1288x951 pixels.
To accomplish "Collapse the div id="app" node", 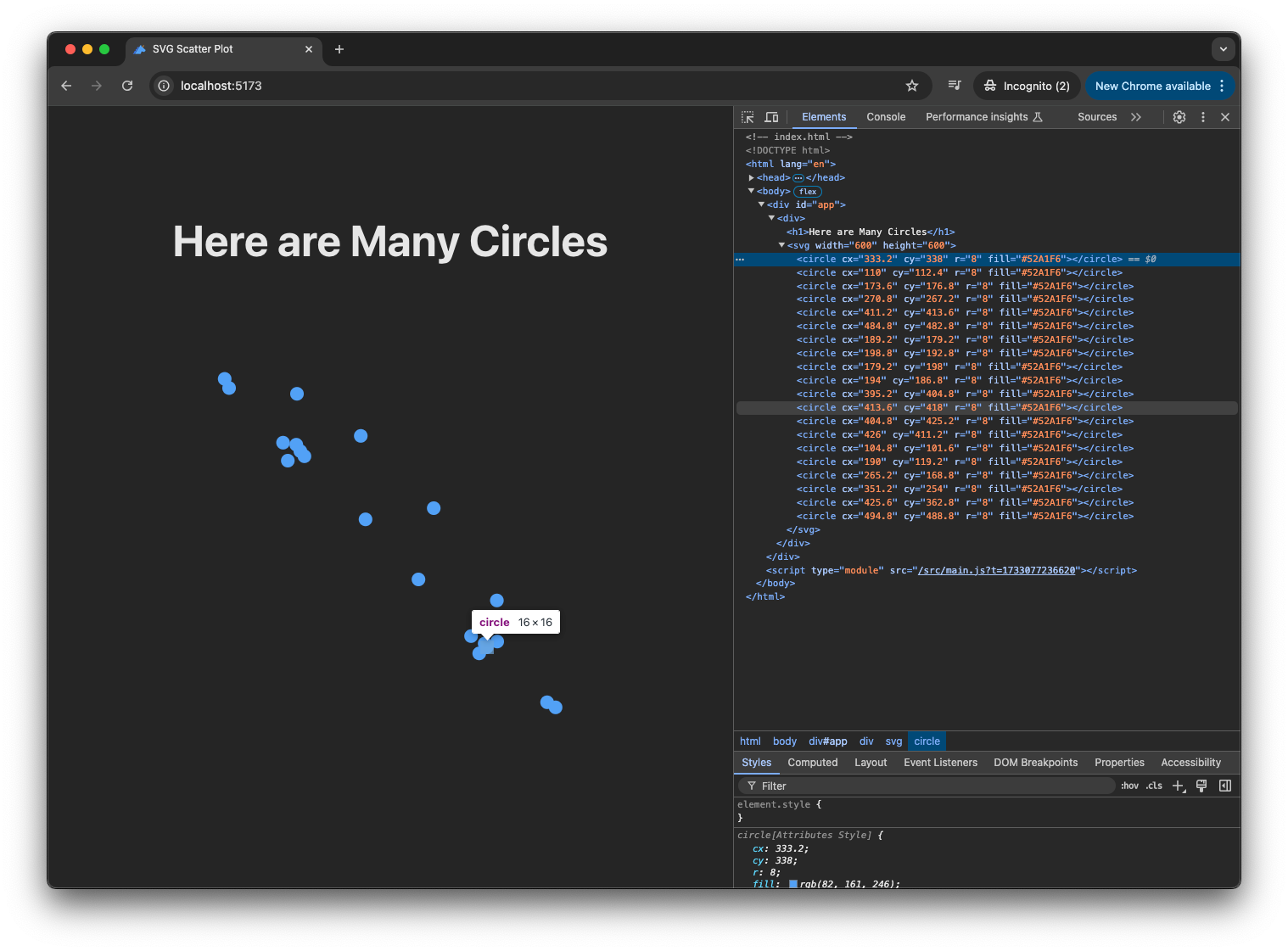I will 761,205.
